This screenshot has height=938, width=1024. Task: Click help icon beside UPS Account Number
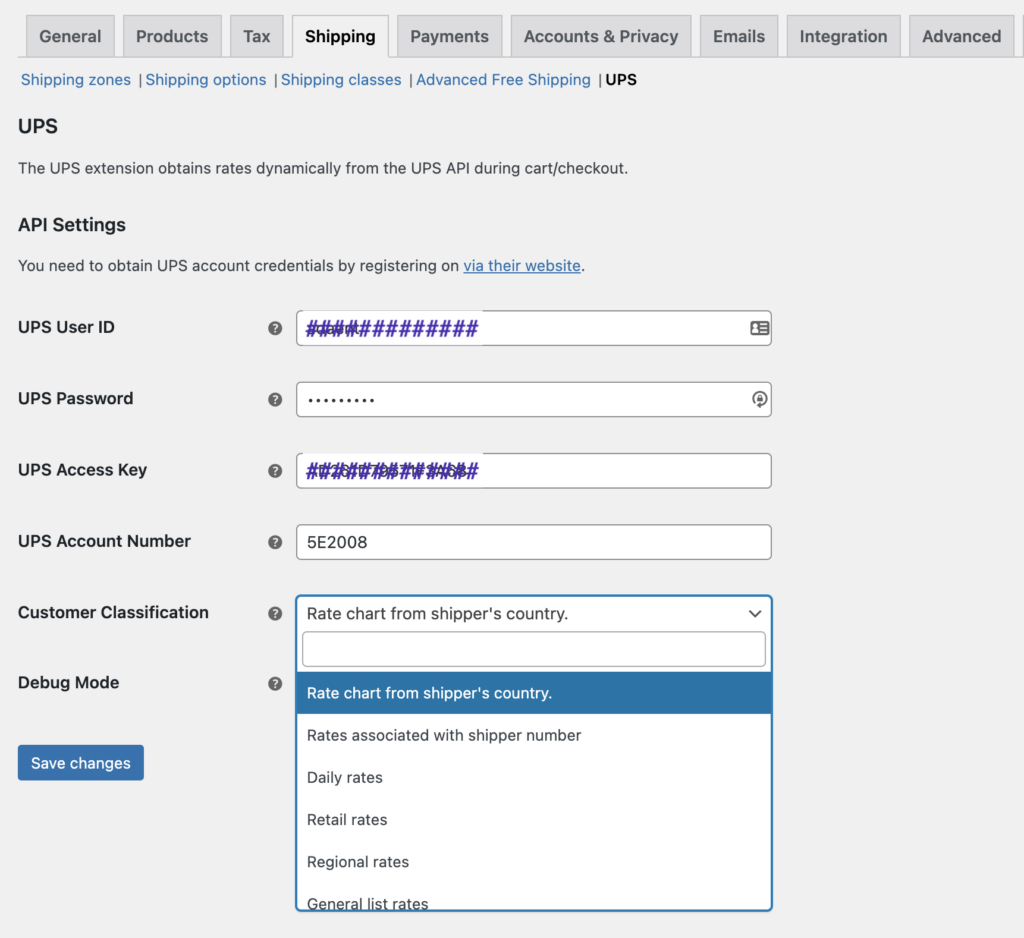pyautogui.click(x=275, y=542)
